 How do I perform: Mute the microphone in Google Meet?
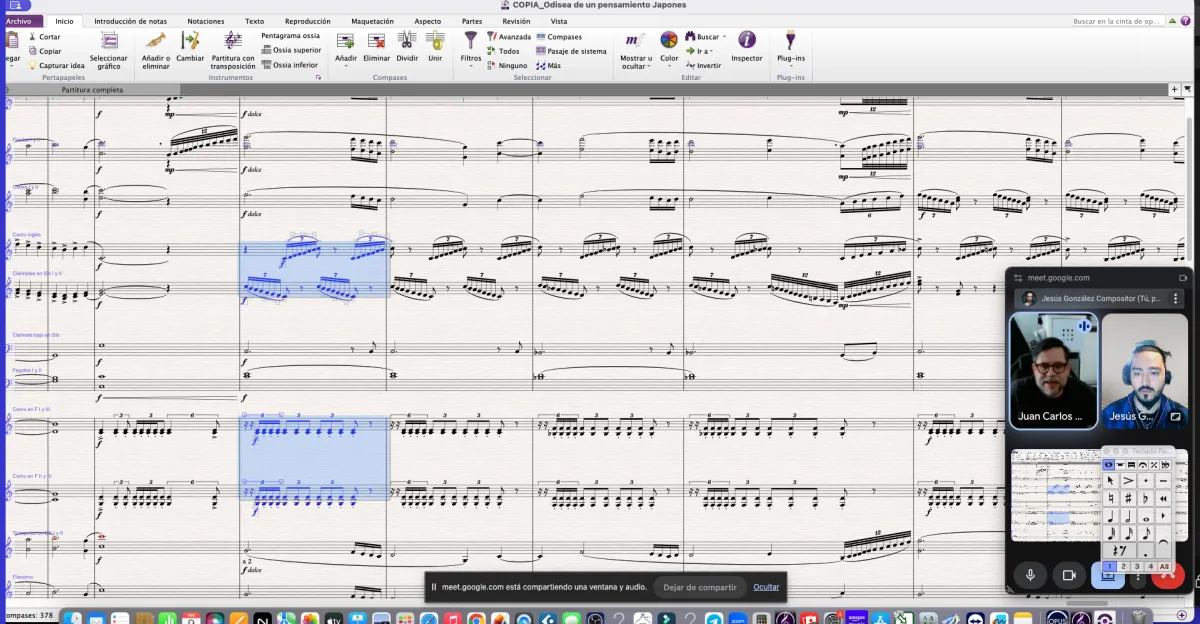1030,575
